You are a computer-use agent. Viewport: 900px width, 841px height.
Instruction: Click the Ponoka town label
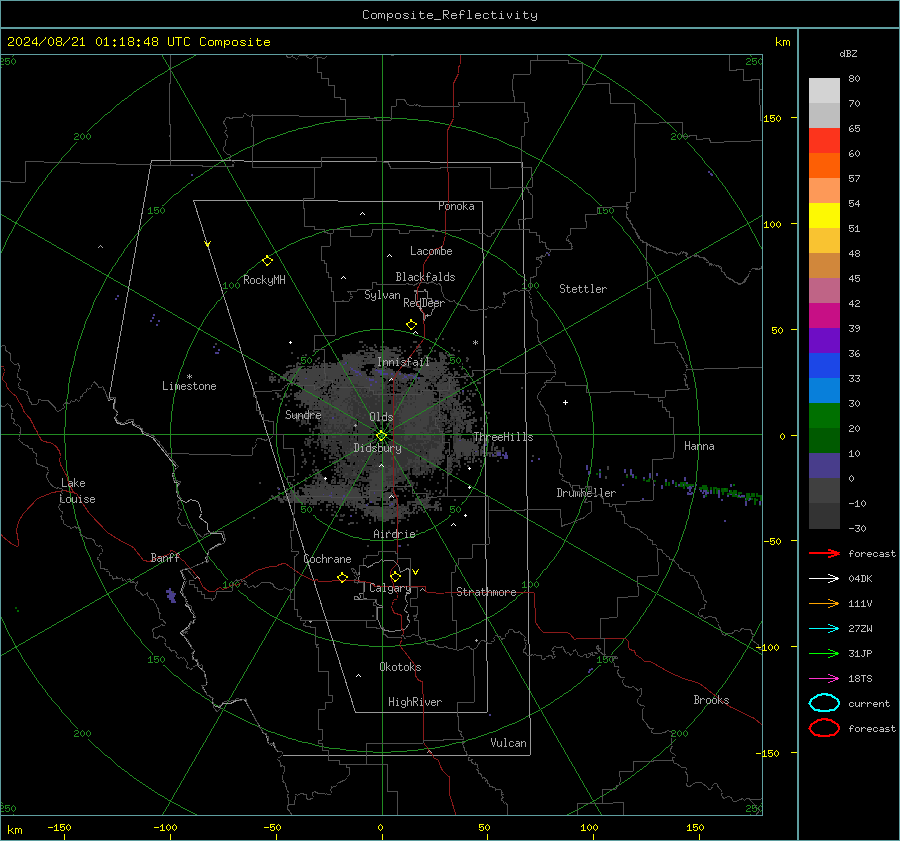pyautogui.click(x=456, y=207)
